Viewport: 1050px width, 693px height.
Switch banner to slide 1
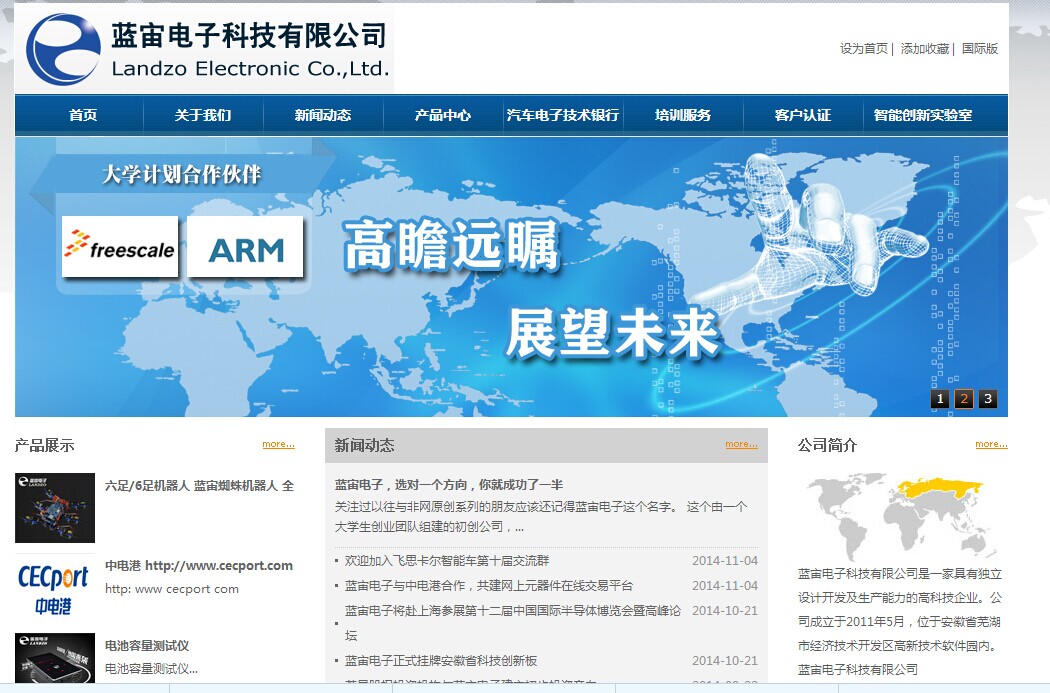[x=940, y=399]
